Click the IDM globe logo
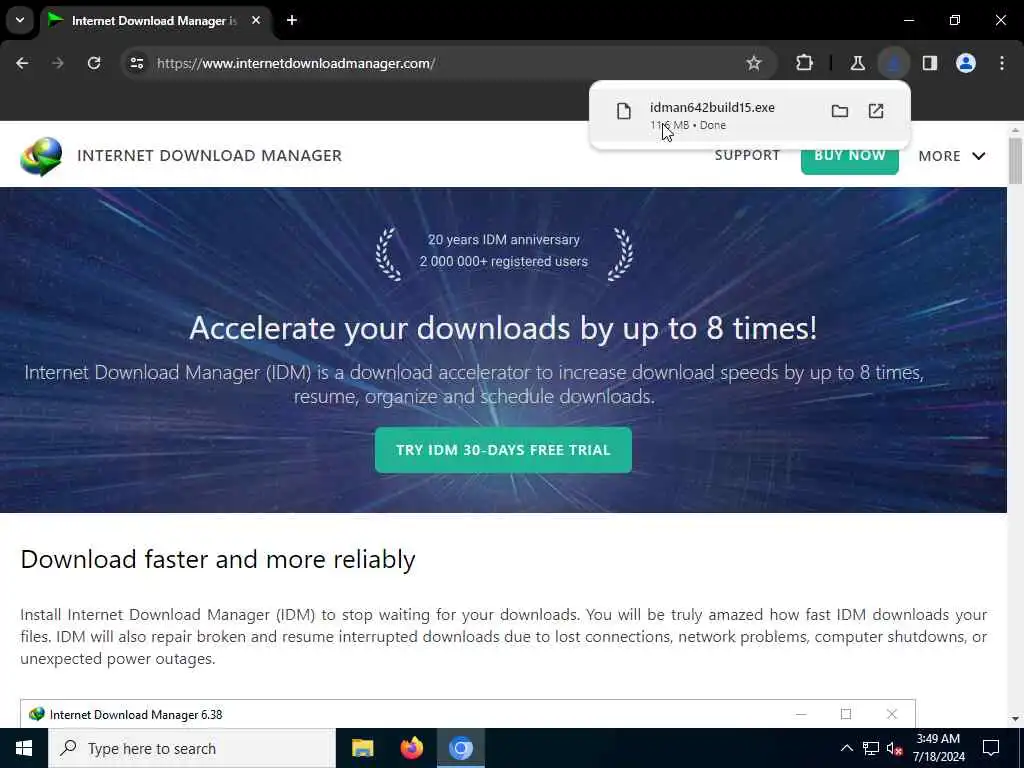1024x768 pixels. (41, 156)
